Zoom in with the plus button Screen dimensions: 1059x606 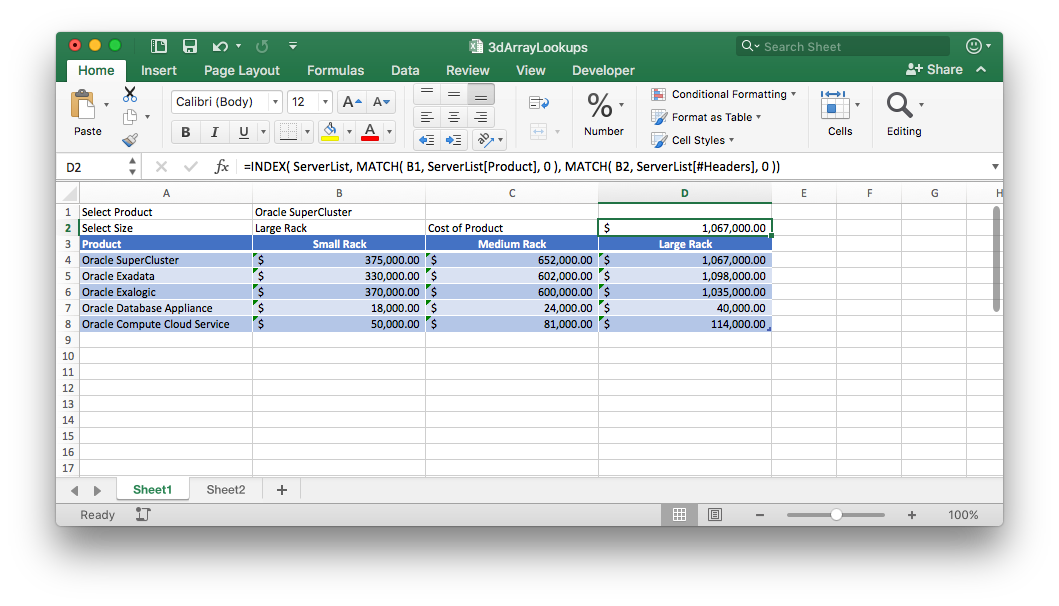[x=912, y=515]
